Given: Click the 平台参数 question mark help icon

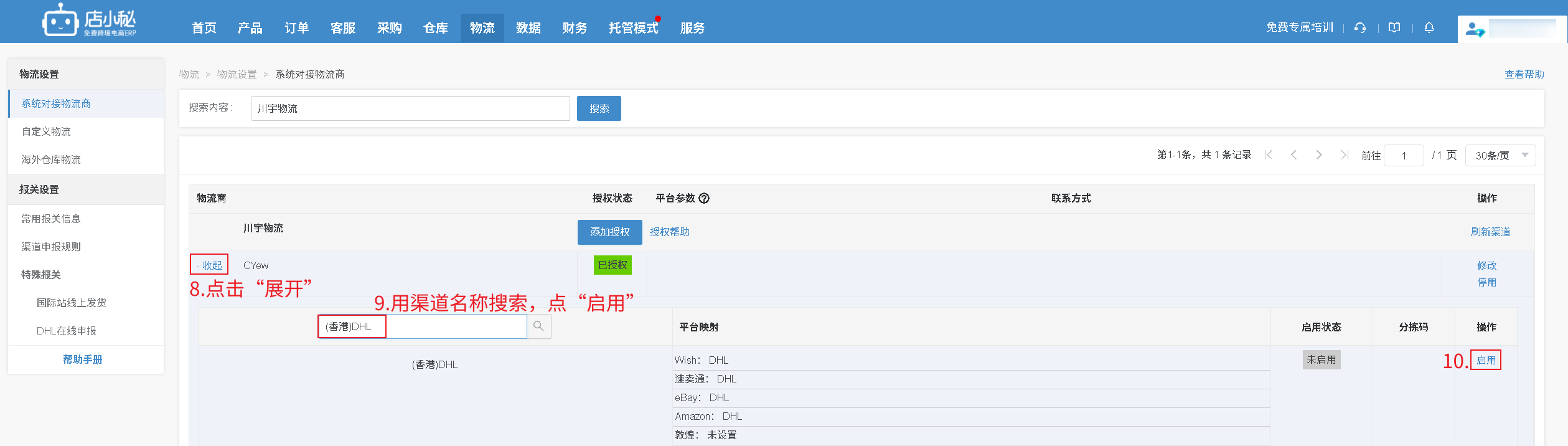Looking at the screenshot, I should click(704, 198).
